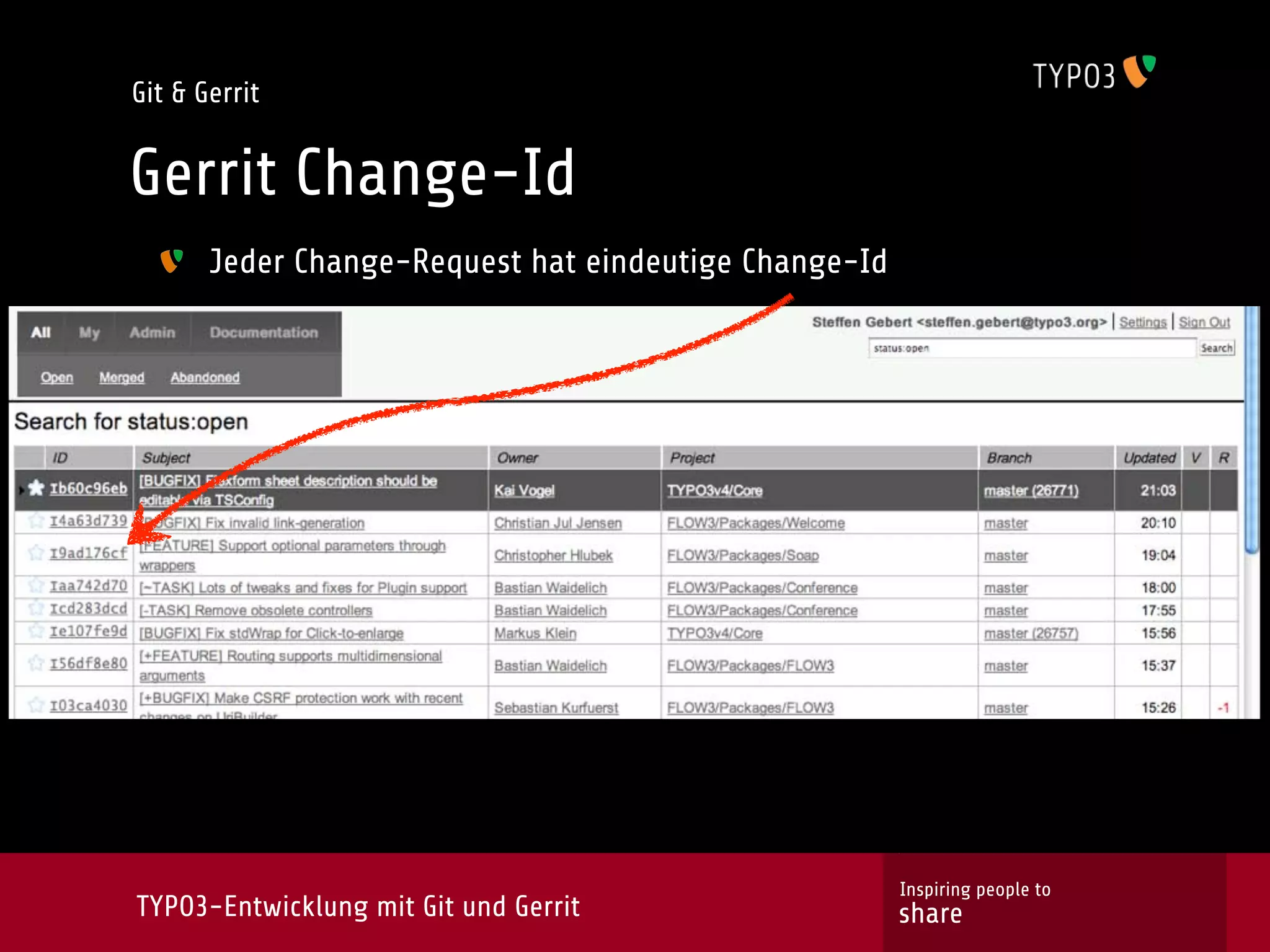Open subject Routing supports multidimensional arguments
Screen dimensions: 1270x952
tap(291, 666)
